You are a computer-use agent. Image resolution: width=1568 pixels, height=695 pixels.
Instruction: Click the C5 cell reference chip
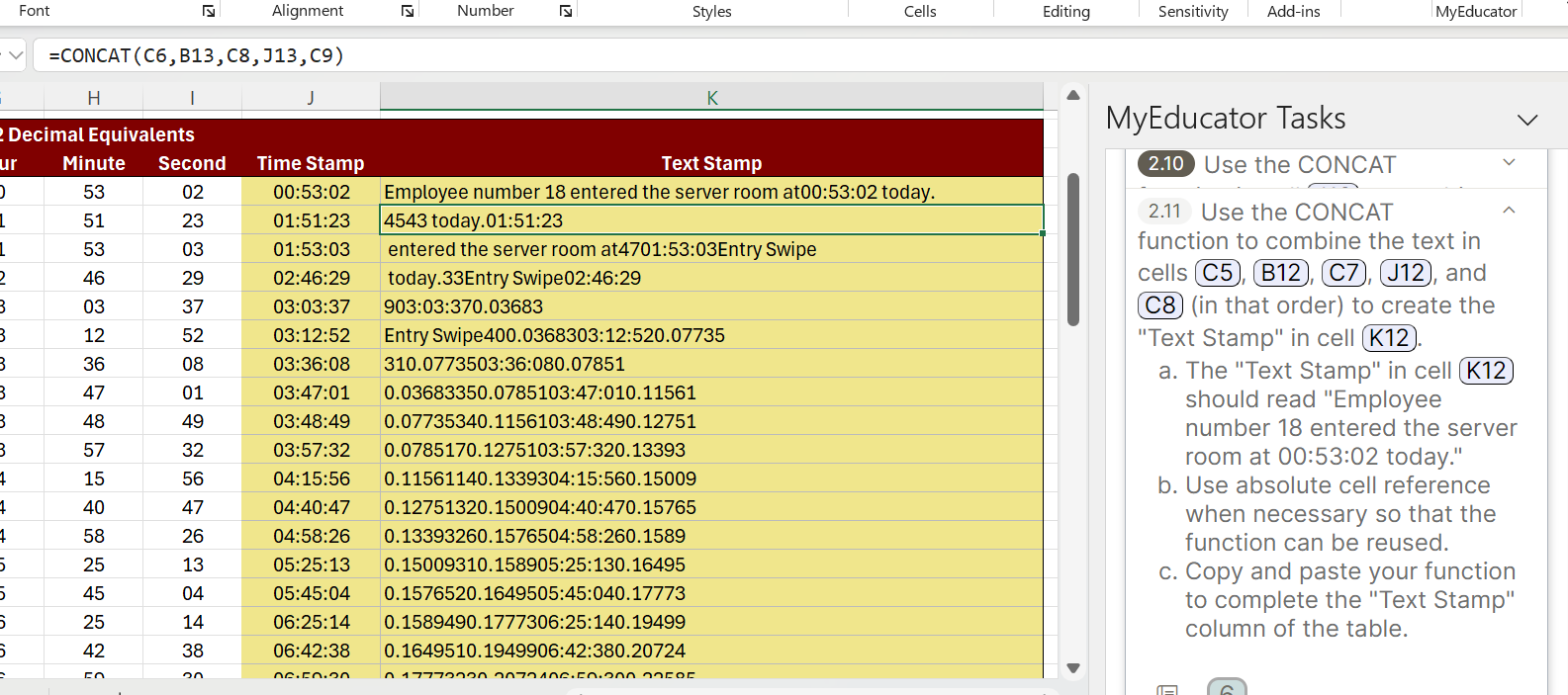[x=1218, y=273]
